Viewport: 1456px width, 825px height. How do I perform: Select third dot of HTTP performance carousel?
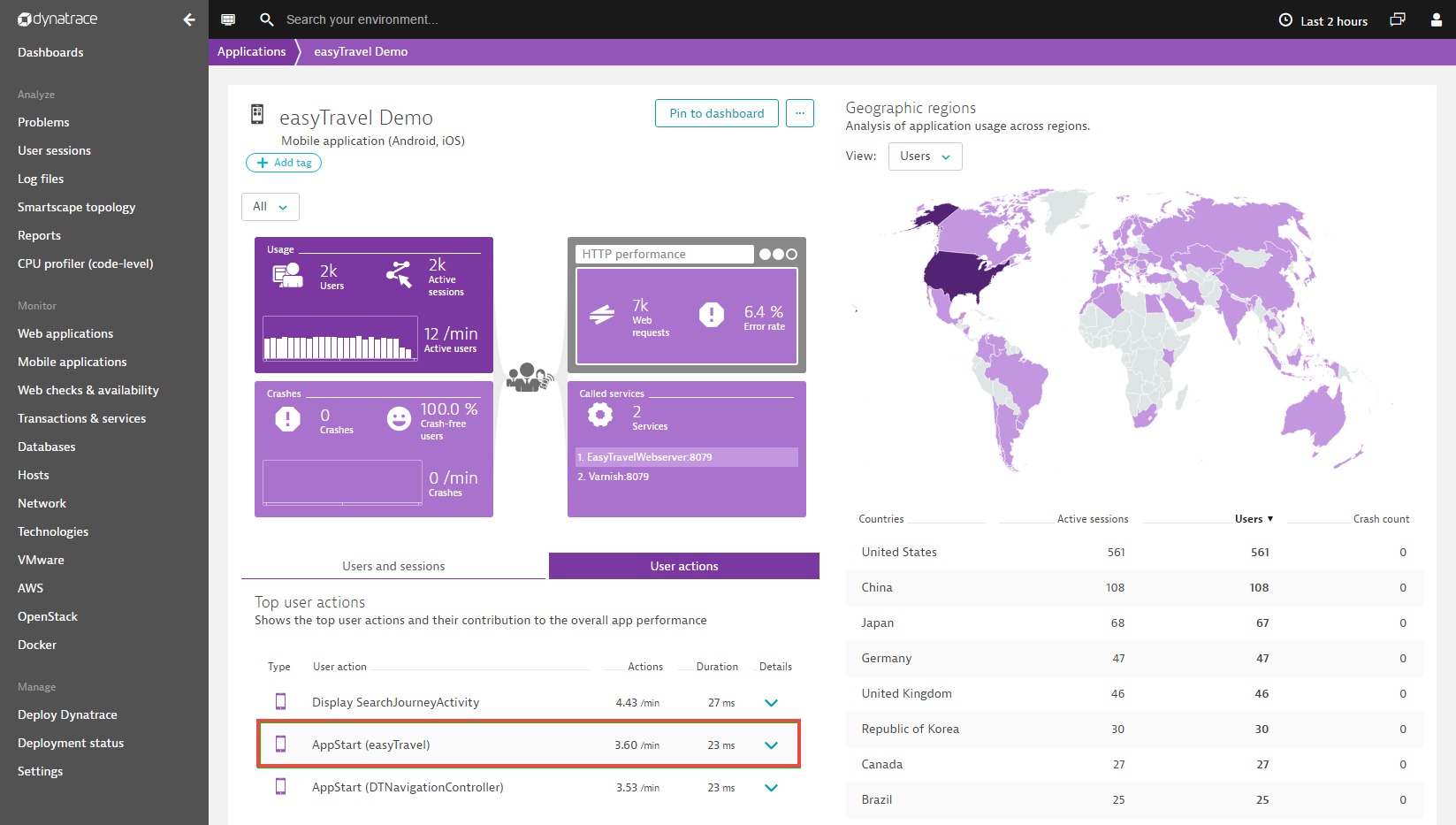791,254
